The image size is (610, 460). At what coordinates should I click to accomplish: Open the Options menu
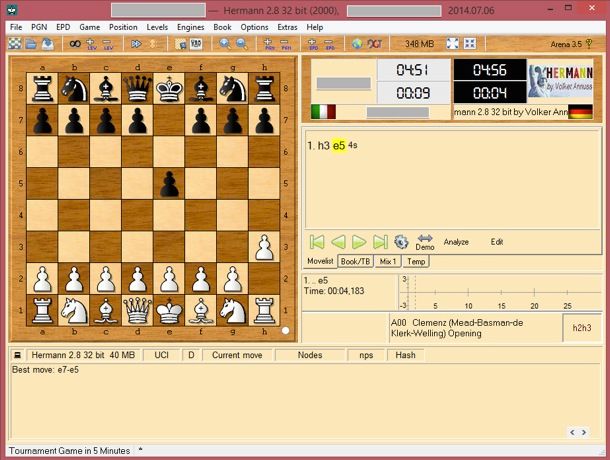[254, 27]
